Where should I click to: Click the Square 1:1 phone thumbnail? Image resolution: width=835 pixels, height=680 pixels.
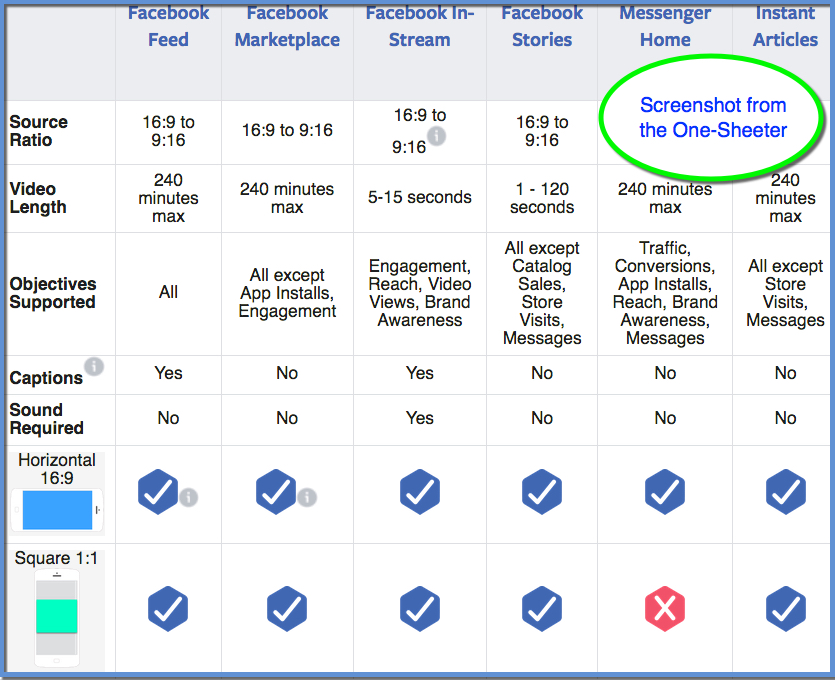point(57,618)
